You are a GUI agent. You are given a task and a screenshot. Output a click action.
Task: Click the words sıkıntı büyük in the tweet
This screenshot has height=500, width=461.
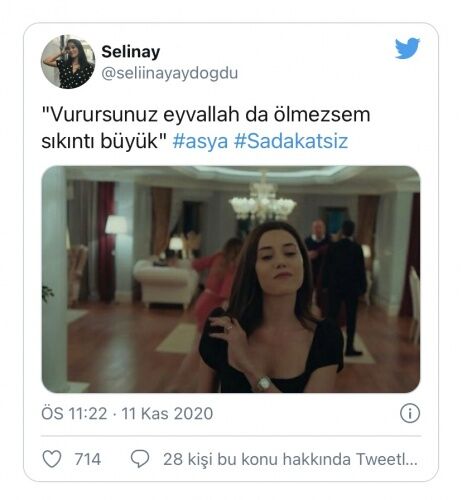pos(99,141)
